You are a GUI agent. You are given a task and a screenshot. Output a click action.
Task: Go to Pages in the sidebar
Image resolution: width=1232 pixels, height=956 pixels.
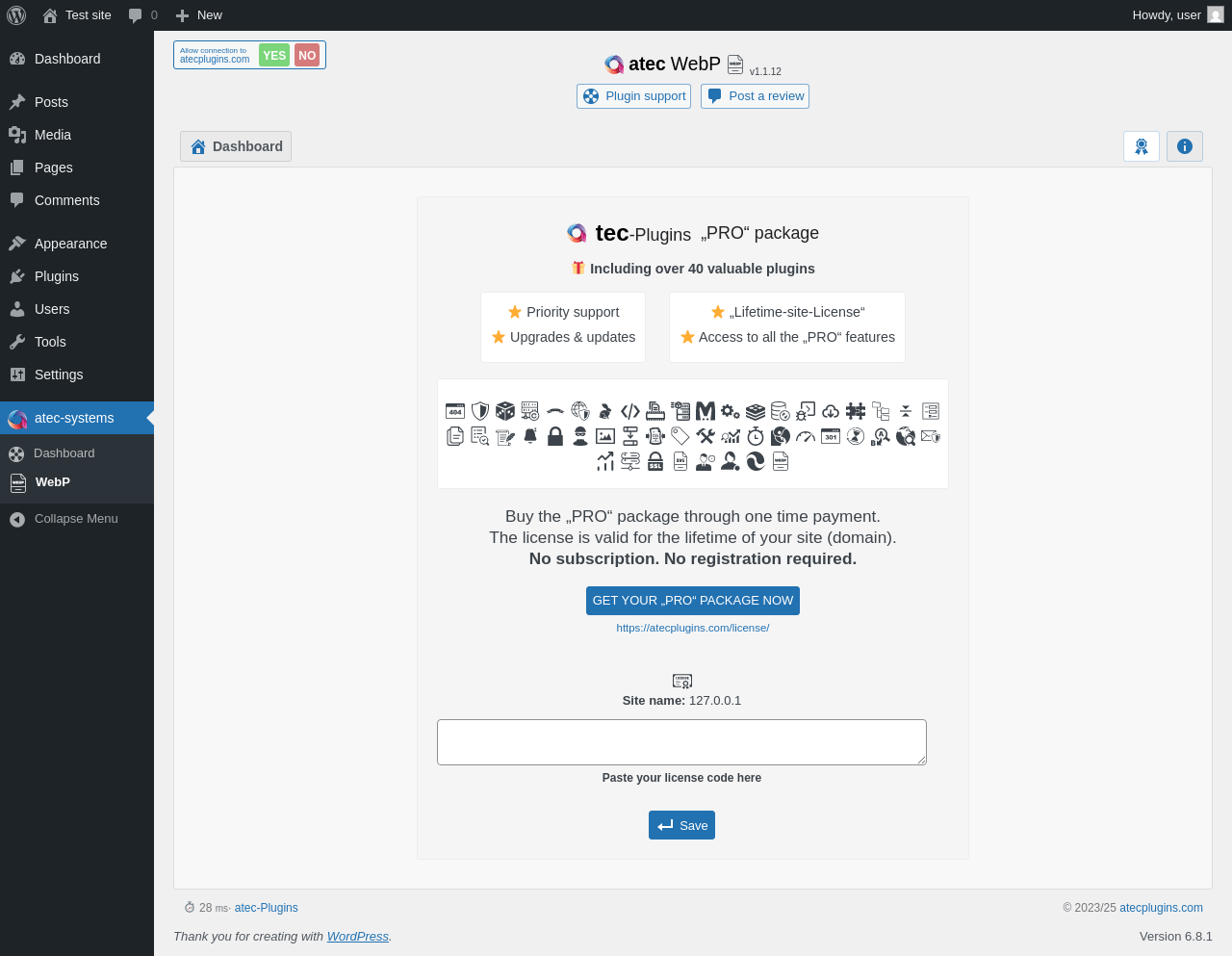77,168
